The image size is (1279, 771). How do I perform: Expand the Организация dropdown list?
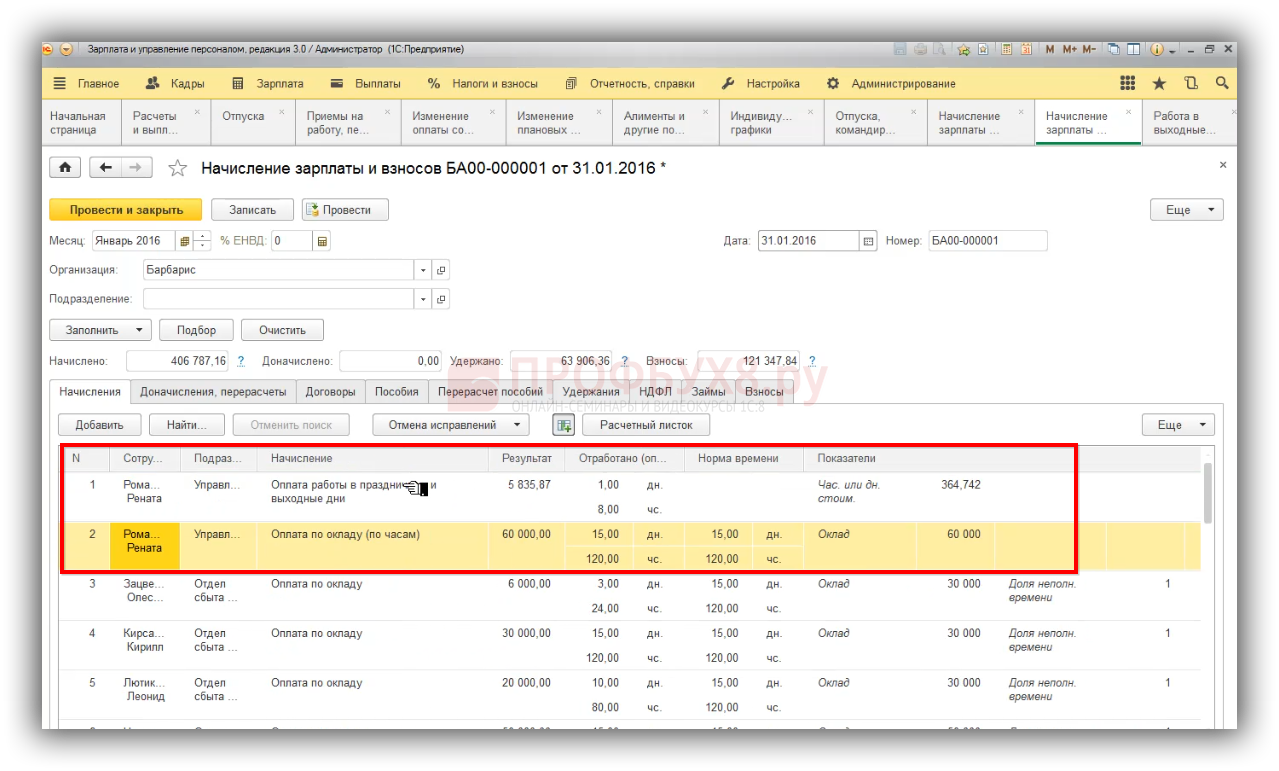(423, 270)
